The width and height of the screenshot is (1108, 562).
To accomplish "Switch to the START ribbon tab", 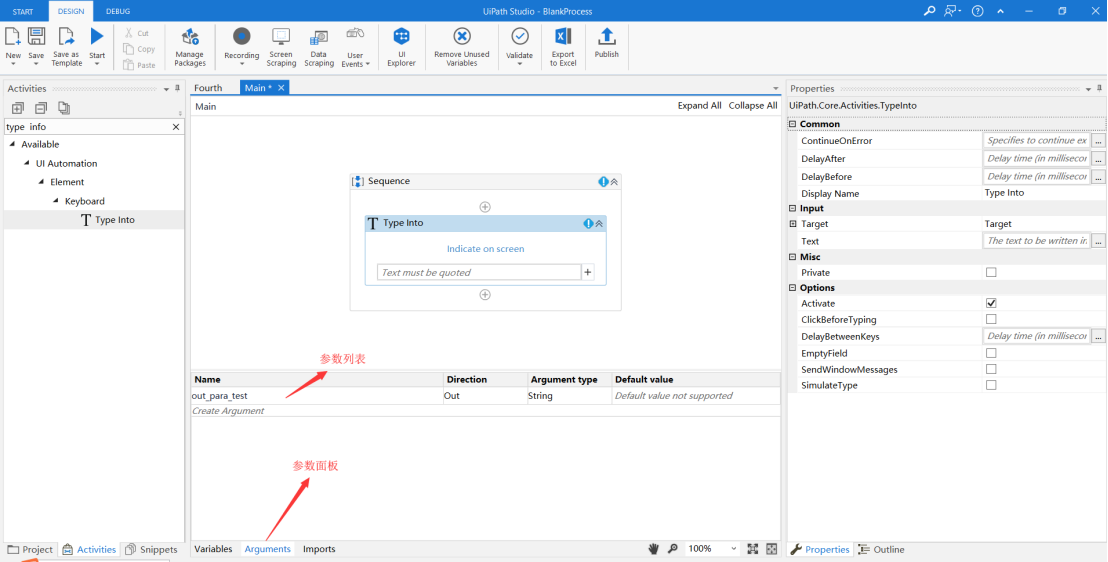I will pos(23,11).
